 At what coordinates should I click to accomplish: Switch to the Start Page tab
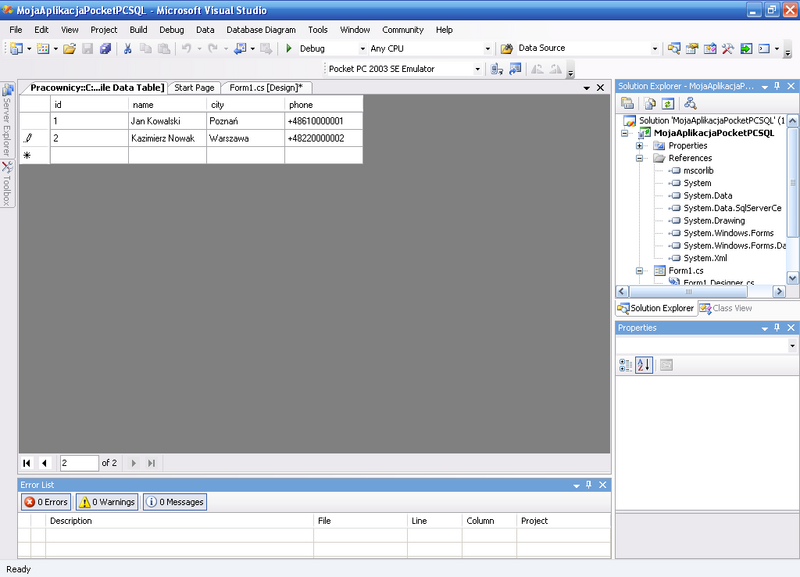(194, 88)
